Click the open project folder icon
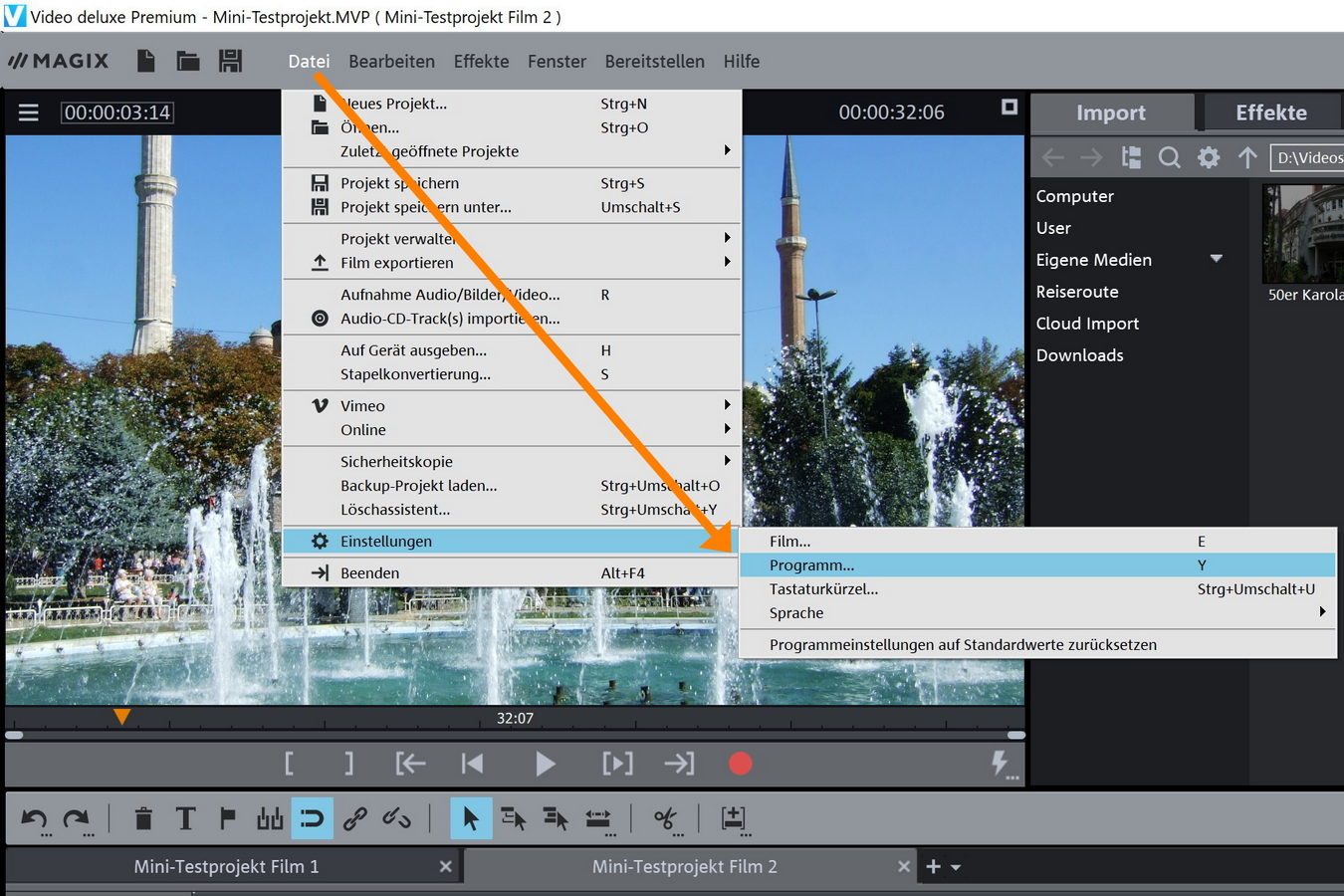The image size is (1344, 896). (188, 61)
